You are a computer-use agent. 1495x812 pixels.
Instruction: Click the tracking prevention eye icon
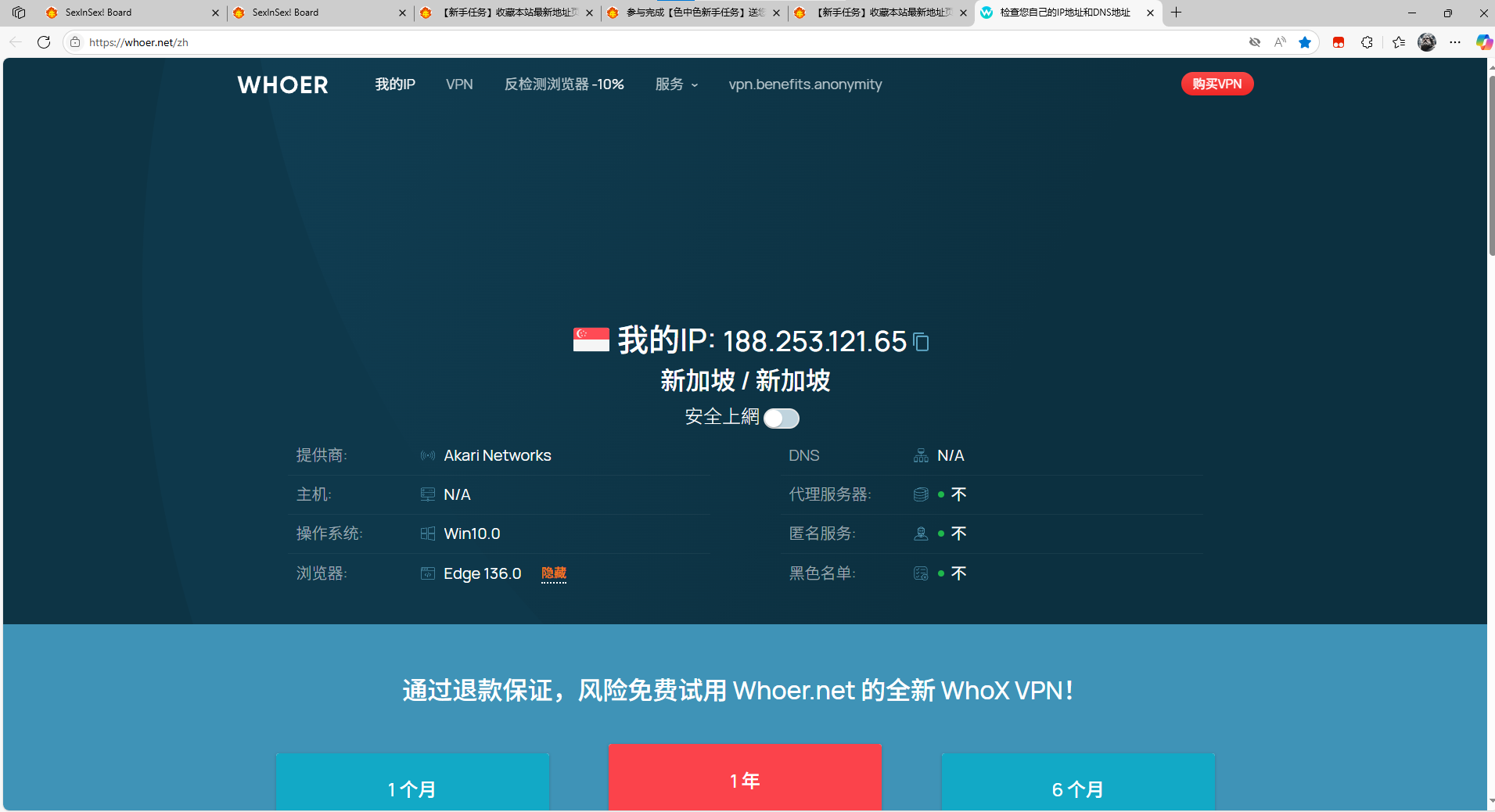[x=1255, y=42]
